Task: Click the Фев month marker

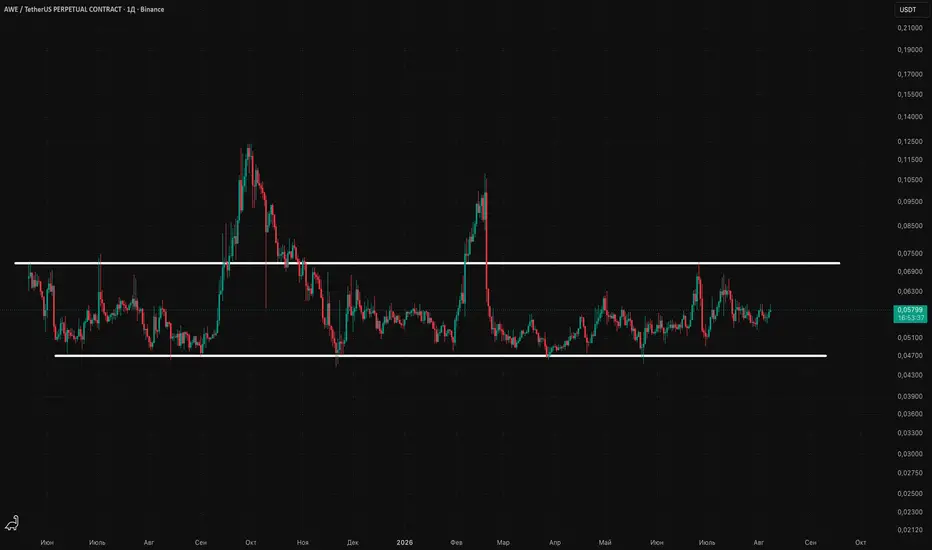Action: (456, 542)
